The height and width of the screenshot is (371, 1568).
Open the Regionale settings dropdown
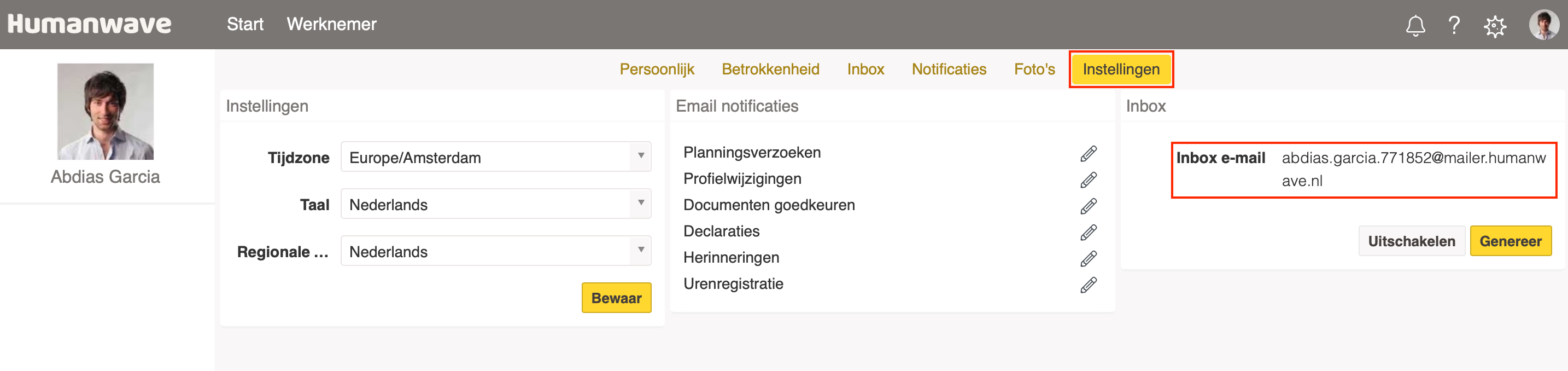click(495, 251)
